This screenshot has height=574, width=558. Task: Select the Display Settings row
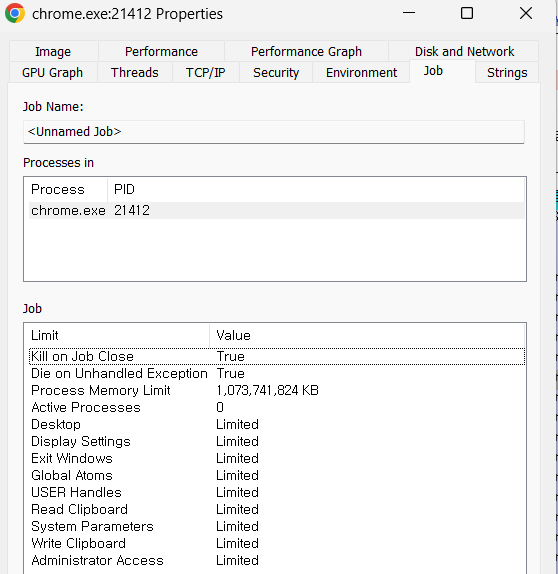tap(276, 441)
